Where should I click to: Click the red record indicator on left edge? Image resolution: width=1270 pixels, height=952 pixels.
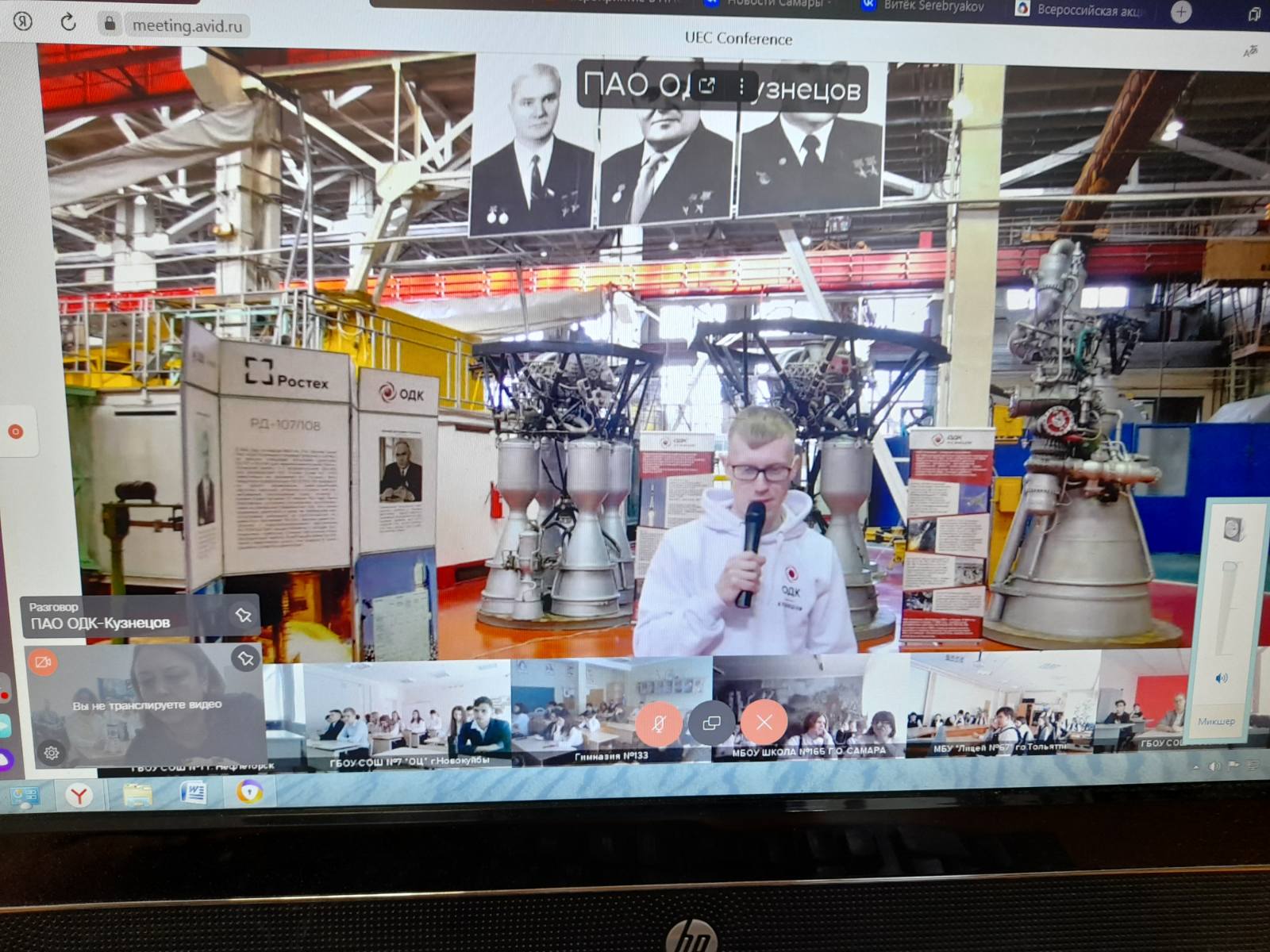point(15,432)
